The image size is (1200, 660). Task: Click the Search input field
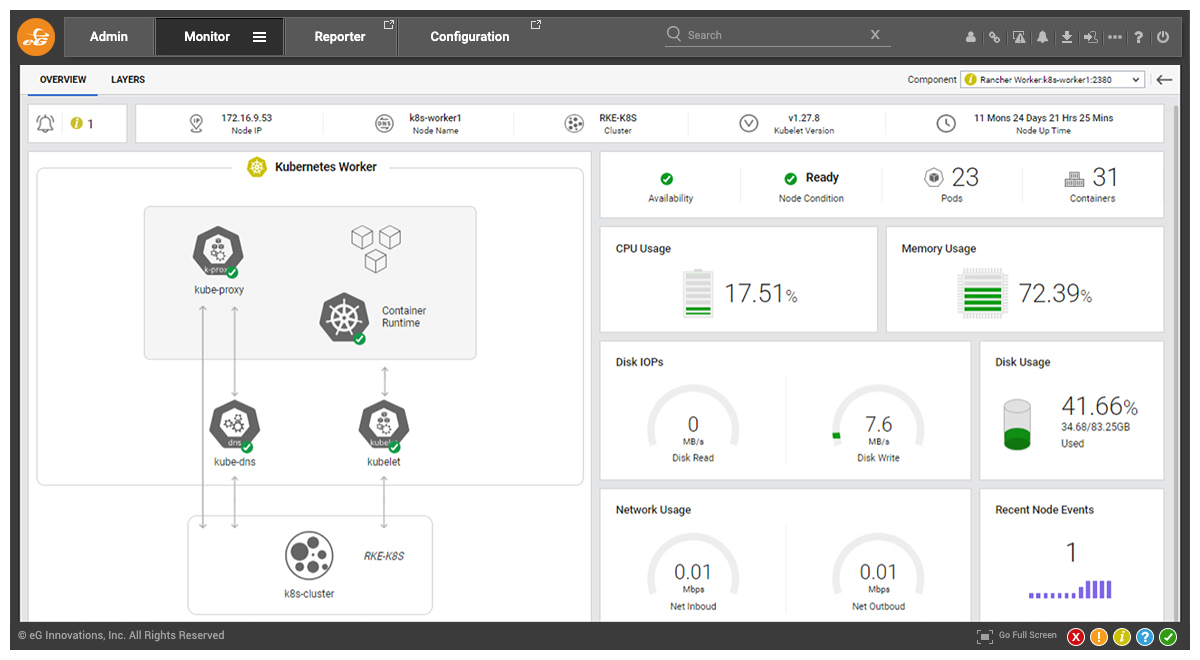pyautogui.click(x=776, y=35)
